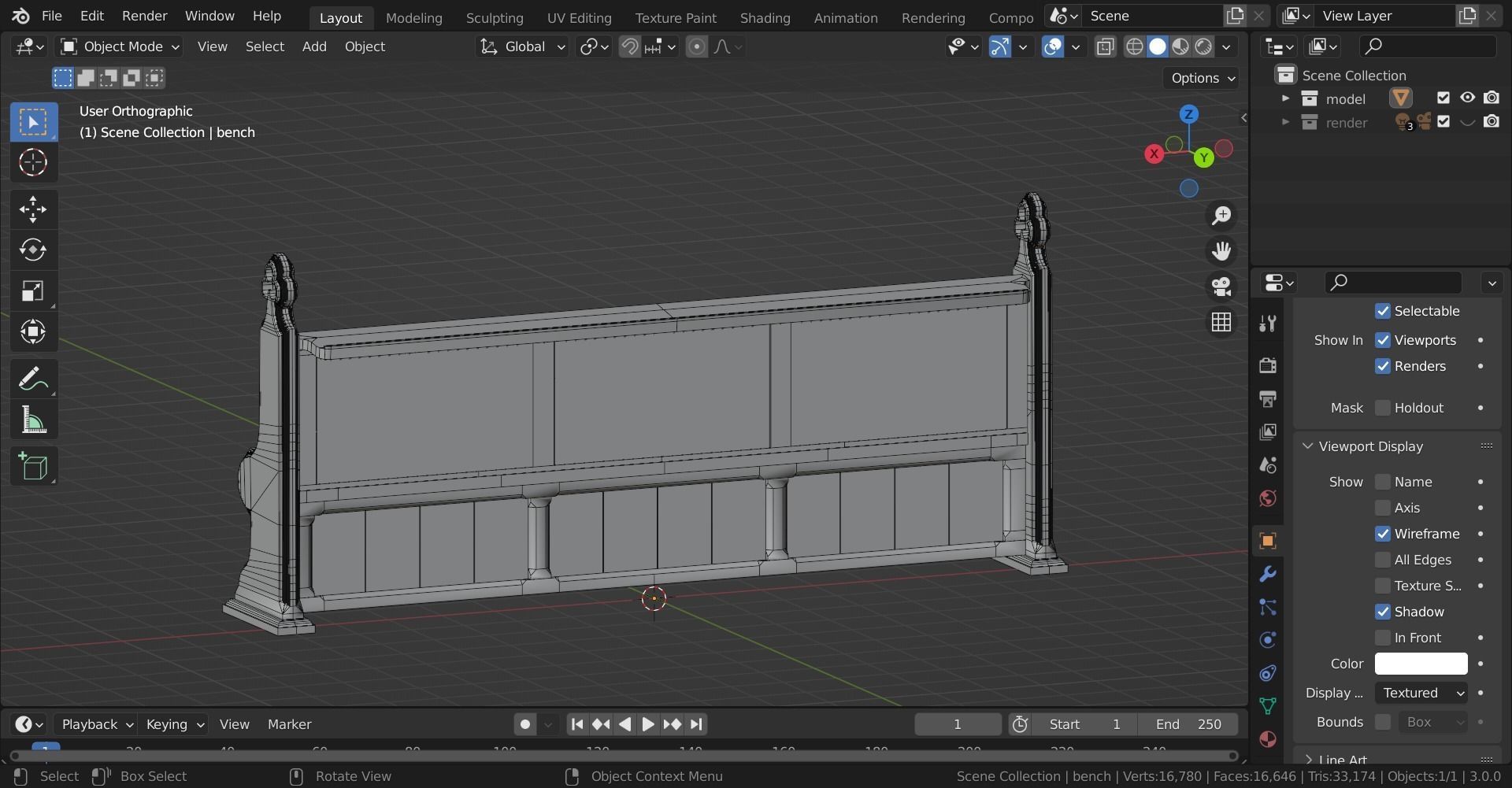Open the World properties tab
Viewport: 1512px width, 788px height.
[x=1268, y=498]
